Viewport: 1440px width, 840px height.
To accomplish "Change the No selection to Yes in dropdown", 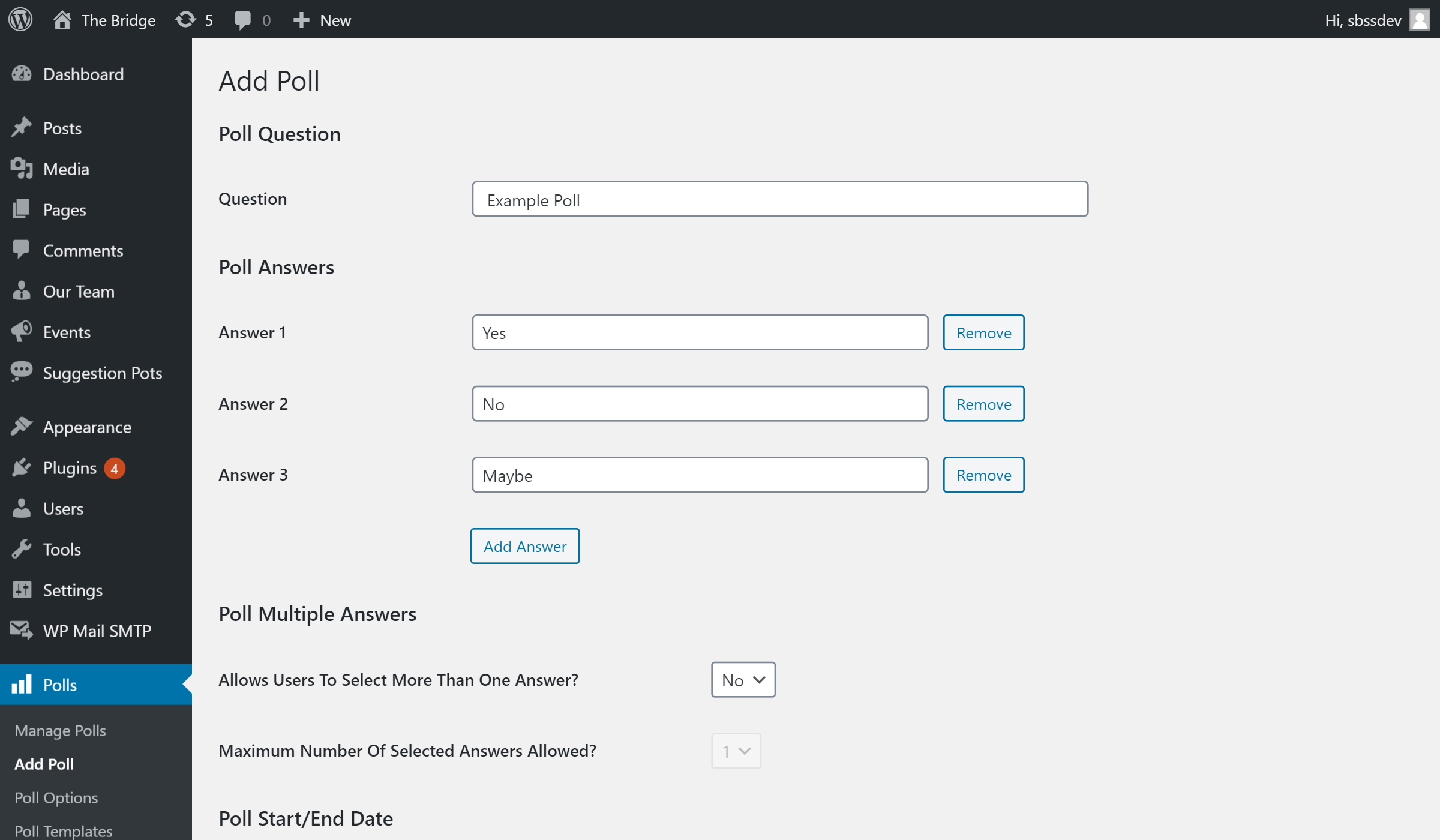I will point(743,680).
